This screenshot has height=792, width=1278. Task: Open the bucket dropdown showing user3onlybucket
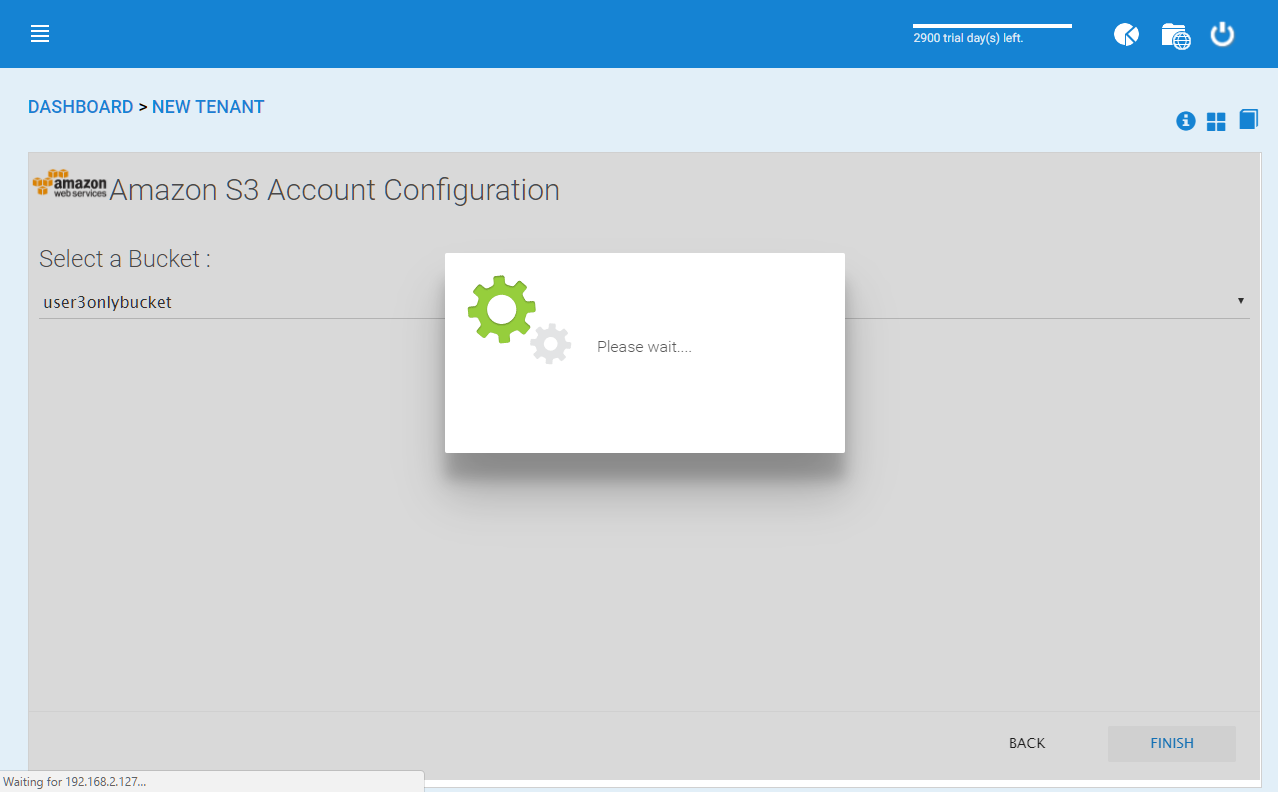644,301
